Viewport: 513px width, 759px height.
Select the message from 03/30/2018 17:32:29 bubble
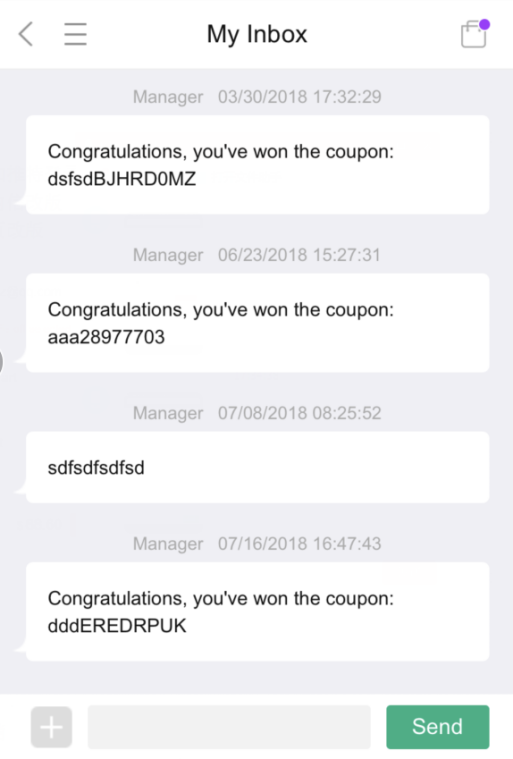pyautogui.click(x=257, y=165)
